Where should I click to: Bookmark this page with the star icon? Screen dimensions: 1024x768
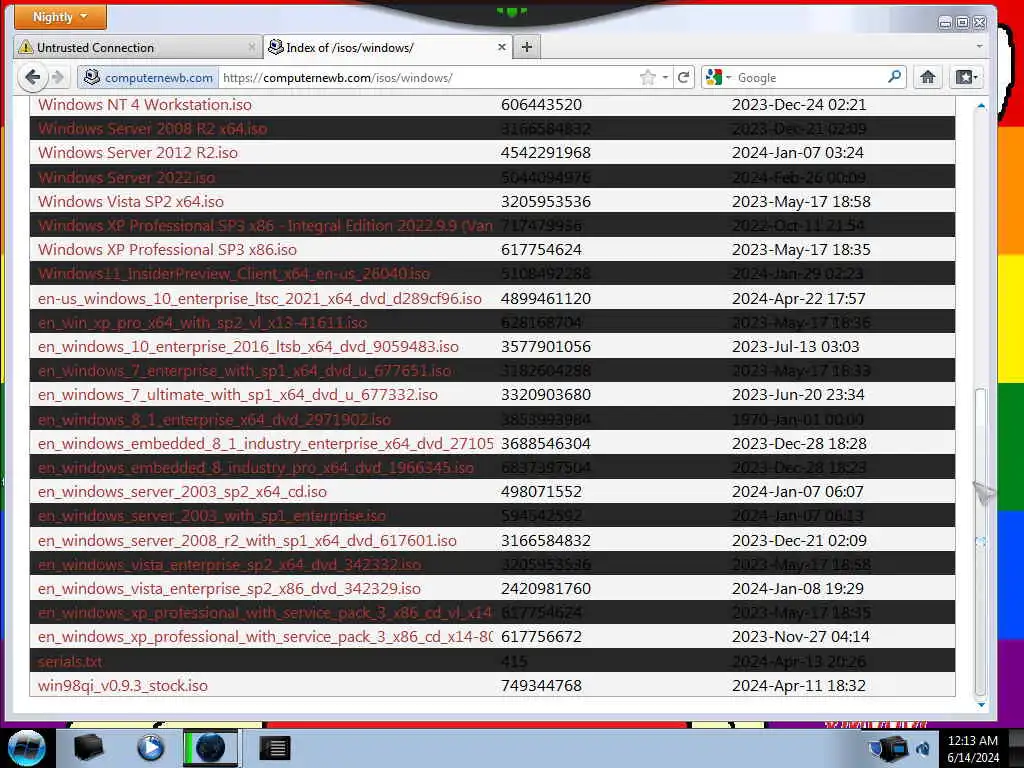(x=647, y=78)
